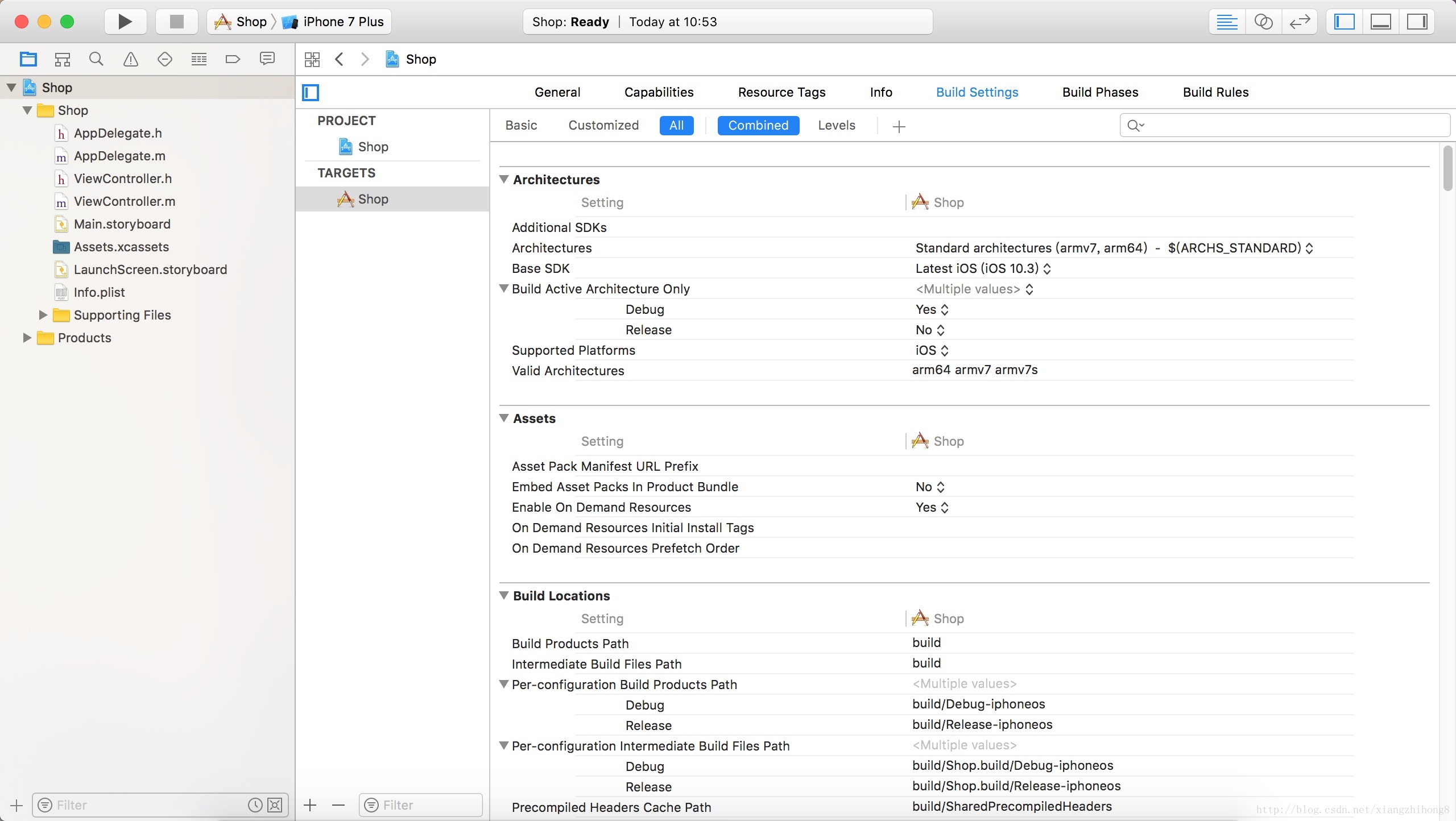Open the Project navigator folder icon
The height and width of the screenshot is (821, 1456).
pyautogui.click(x=28, y=59)
